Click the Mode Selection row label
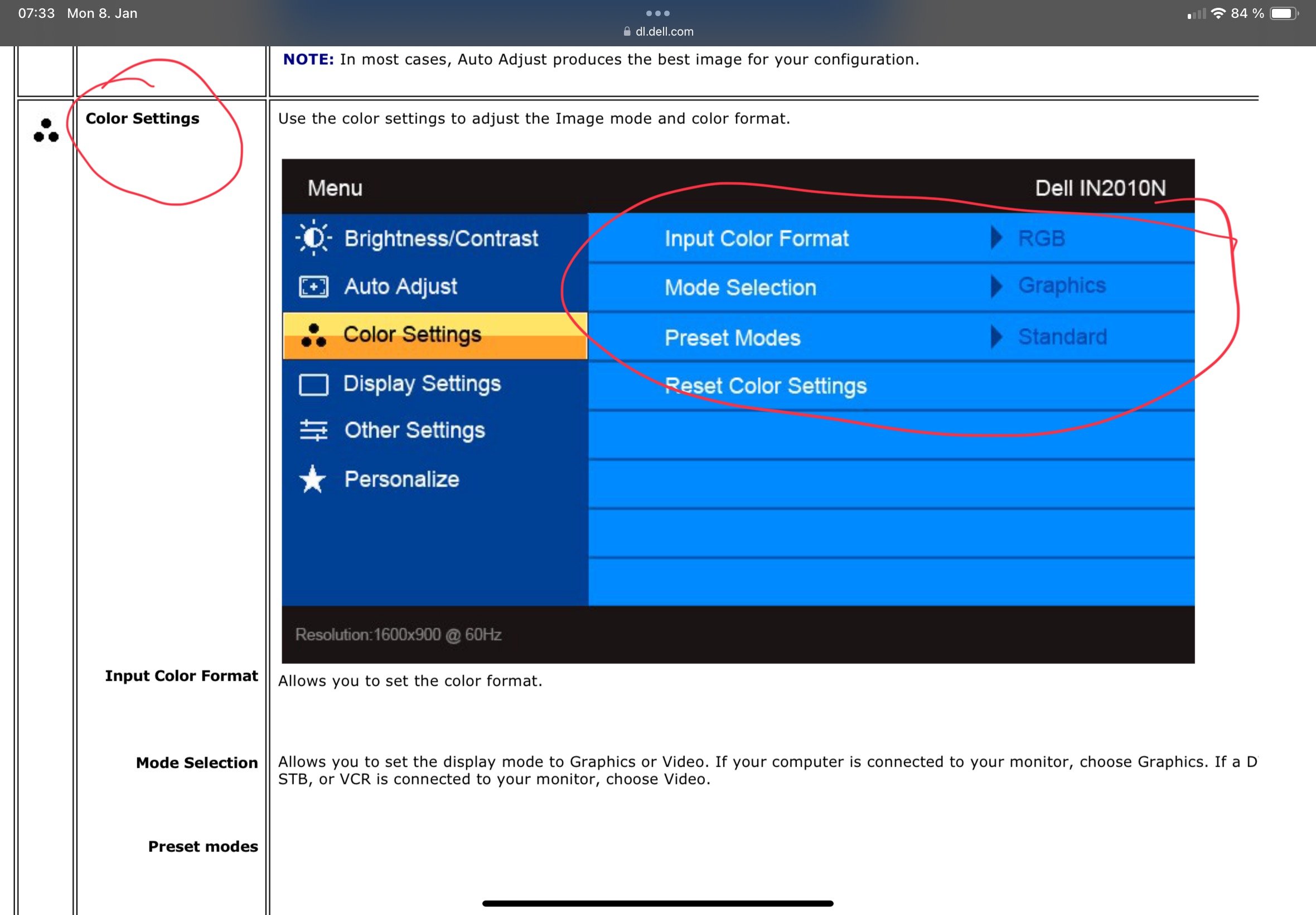1316x915 pixels. click(x=197, y=763)
